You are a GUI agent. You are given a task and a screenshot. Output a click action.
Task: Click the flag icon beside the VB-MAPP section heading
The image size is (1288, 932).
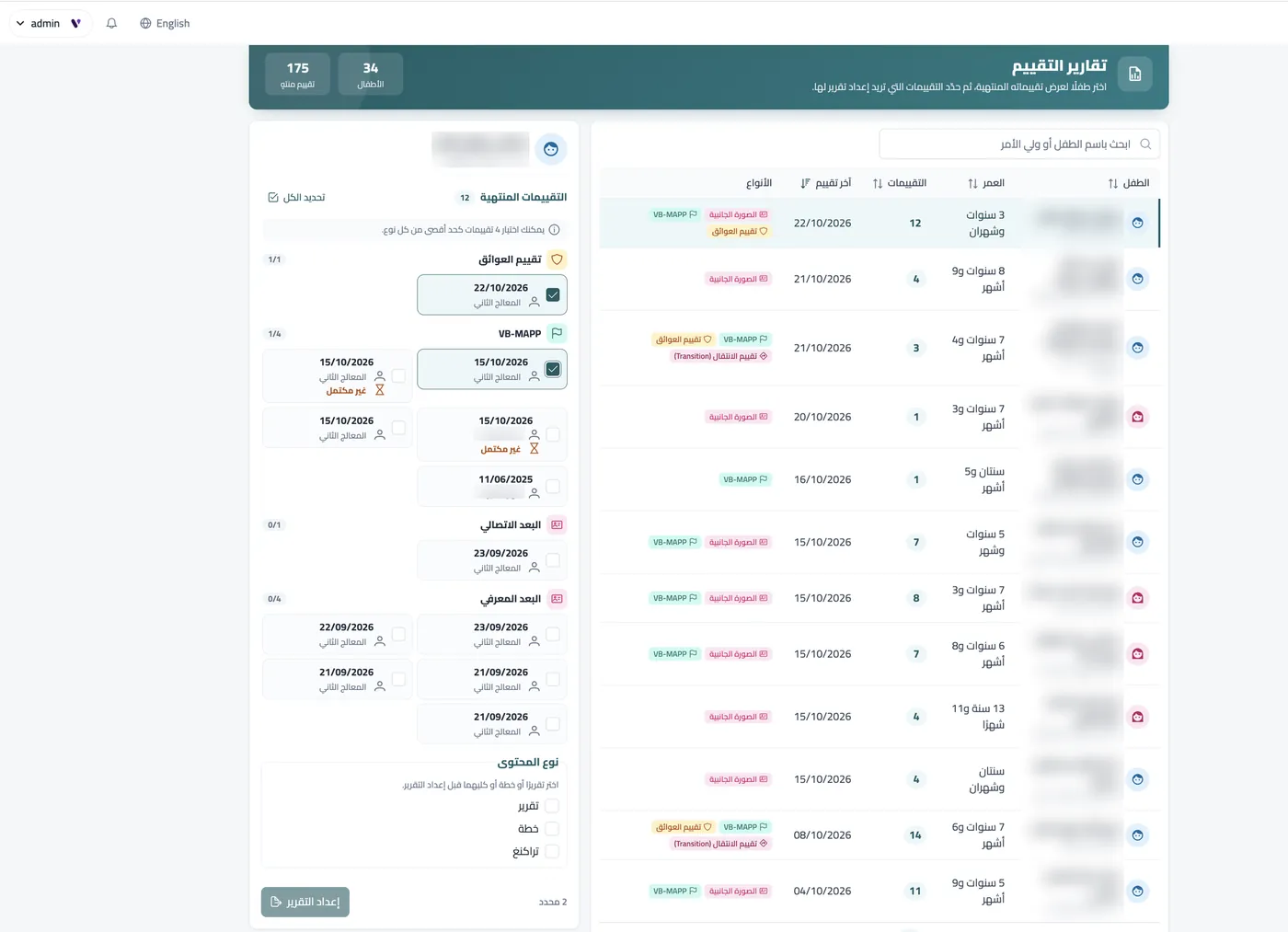point(557,333)
